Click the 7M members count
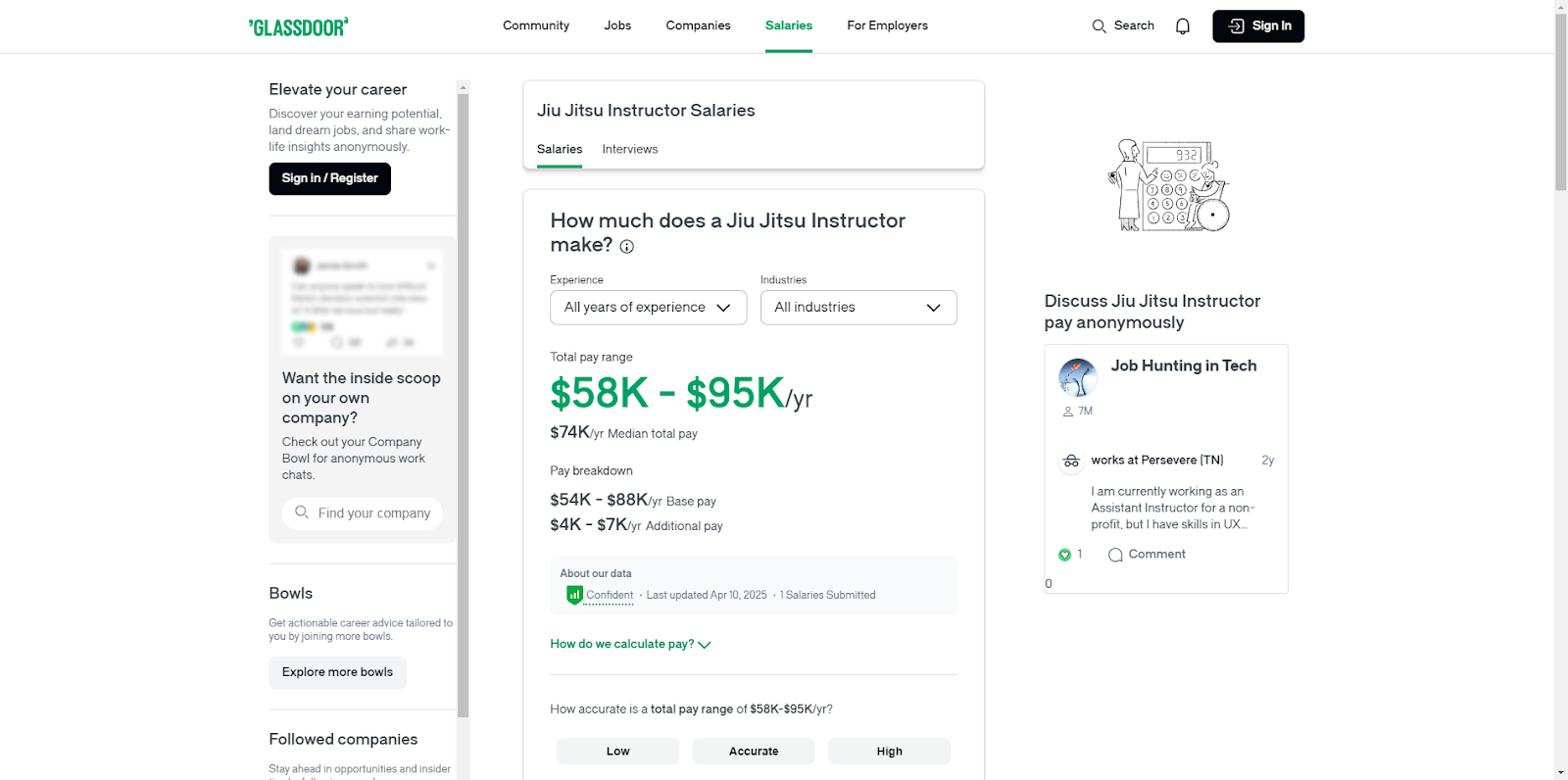This screenshot has height=780, width=1568. pos(1085,412)
